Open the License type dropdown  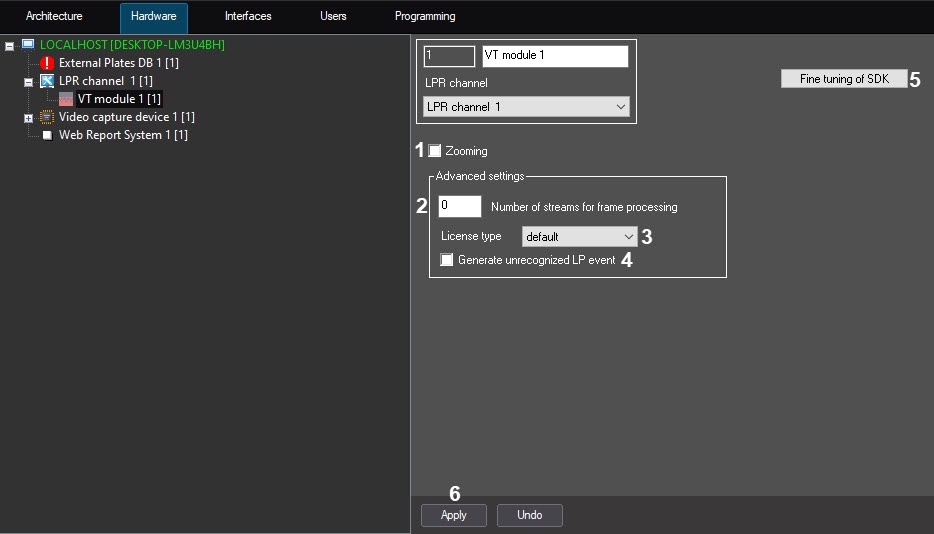579,237
